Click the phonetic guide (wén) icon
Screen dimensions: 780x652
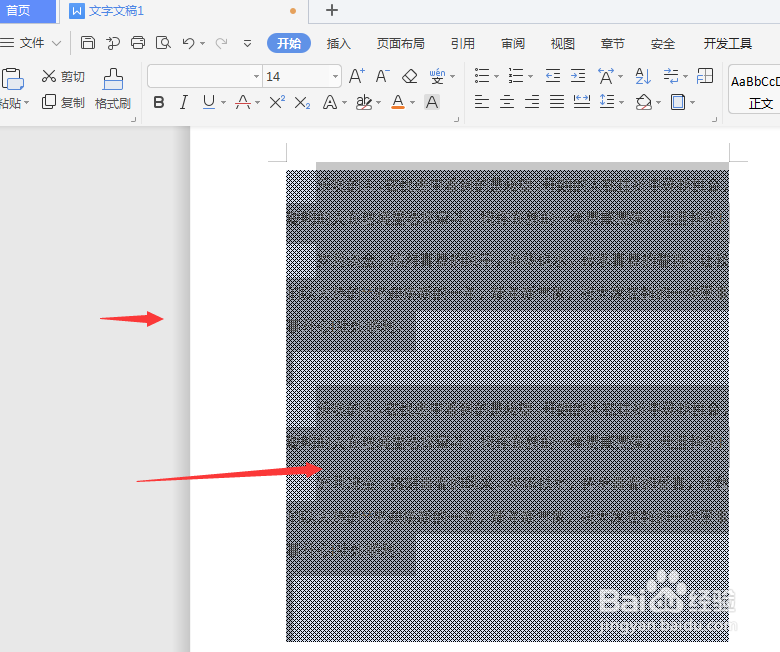(x=437, y=76)
